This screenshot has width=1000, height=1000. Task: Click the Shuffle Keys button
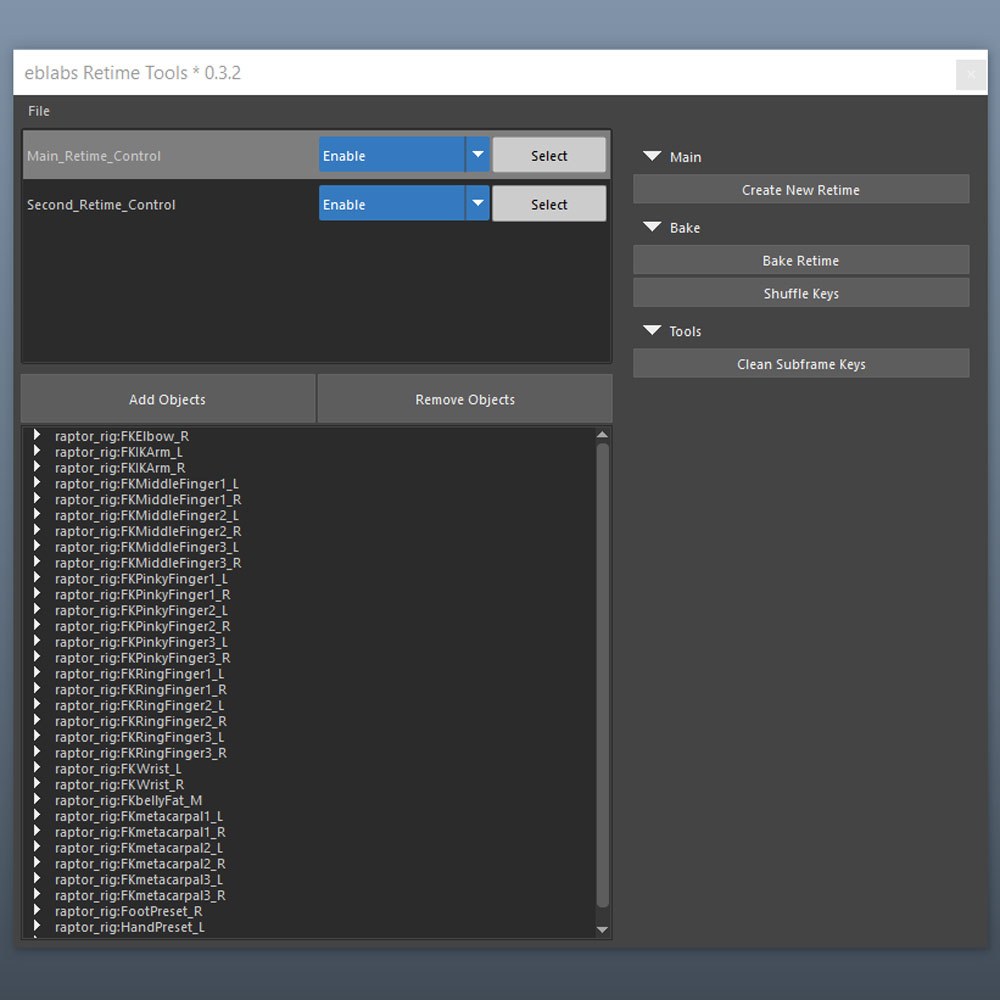click(x=801, y=293)
